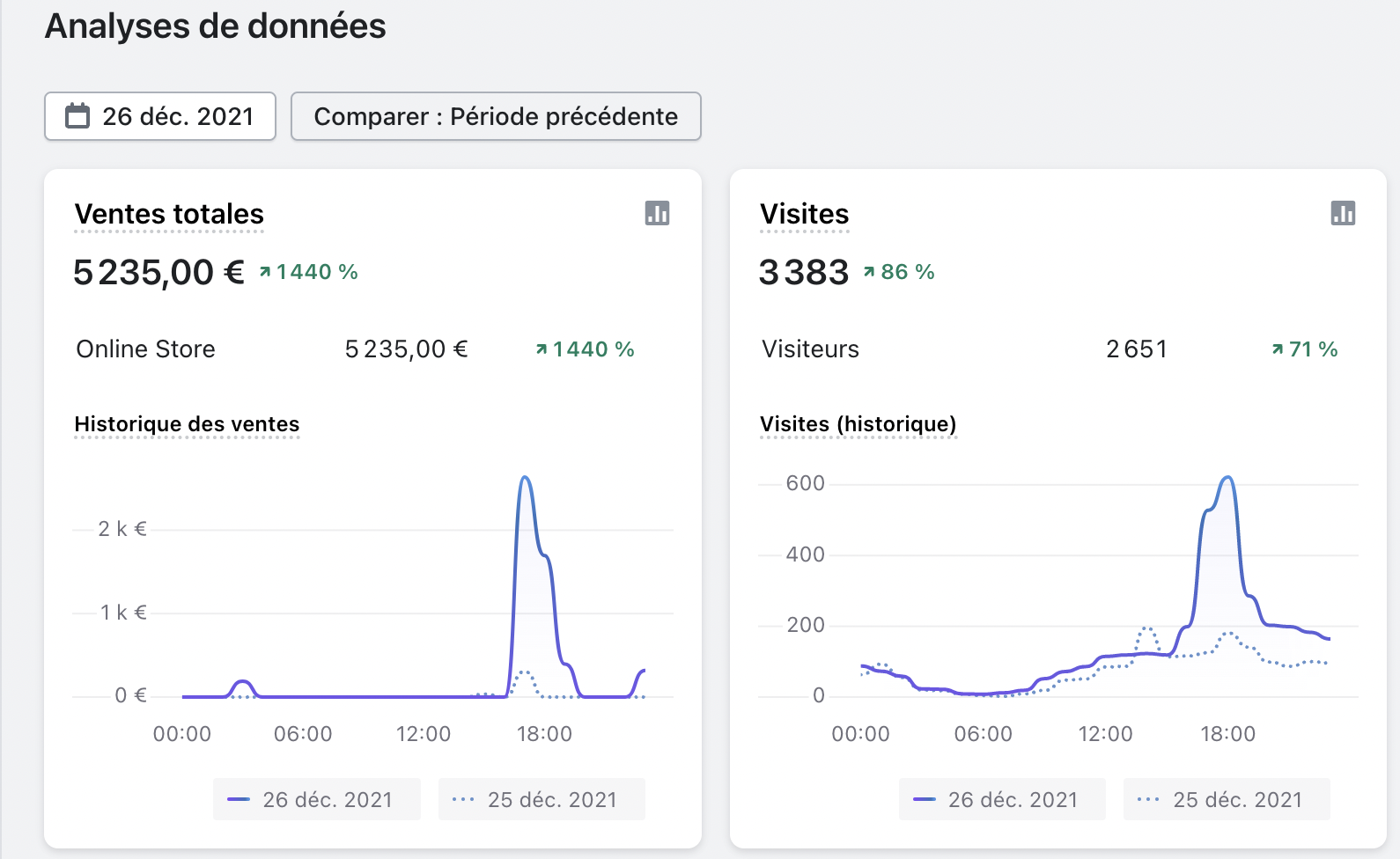Viewport: 1400px width, 859px height.
Task: Click the 86 % increase arrow for visits
Action: click(869, 273)
